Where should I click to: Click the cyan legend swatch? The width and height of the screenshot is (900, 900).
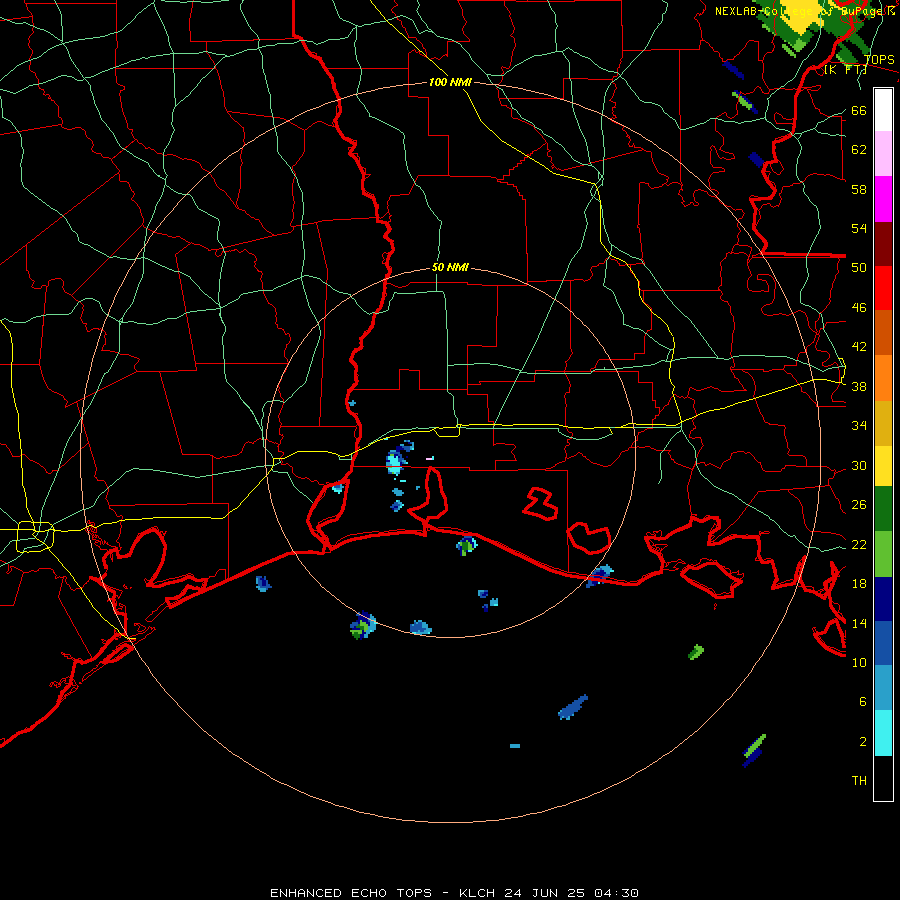pyautogui.click(x=883, y=733)
